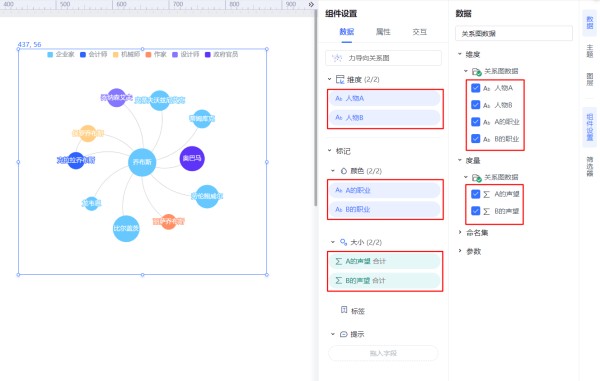Click the palette icon beside 颜色 (2/2)
600x381 pixels.
[344, 171]
